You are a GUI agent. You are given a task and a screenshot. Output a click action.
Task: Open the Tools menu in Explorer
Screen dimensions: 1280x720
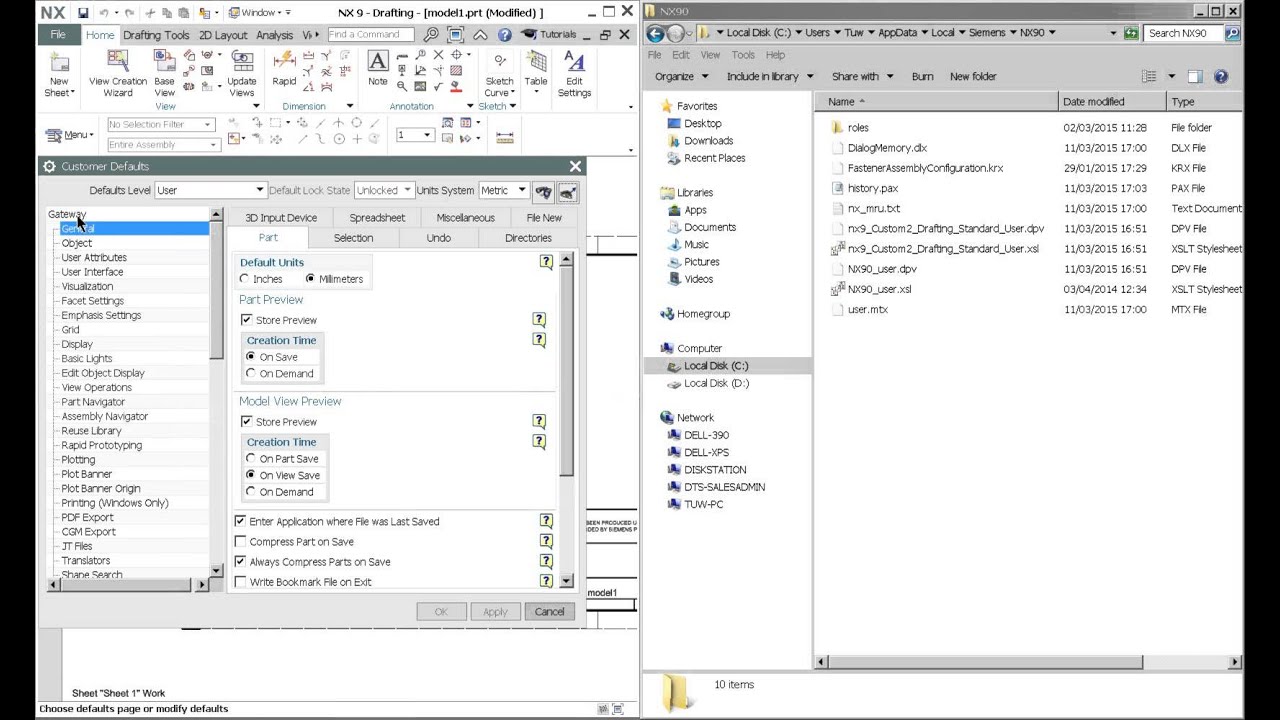tap(743, 55)
